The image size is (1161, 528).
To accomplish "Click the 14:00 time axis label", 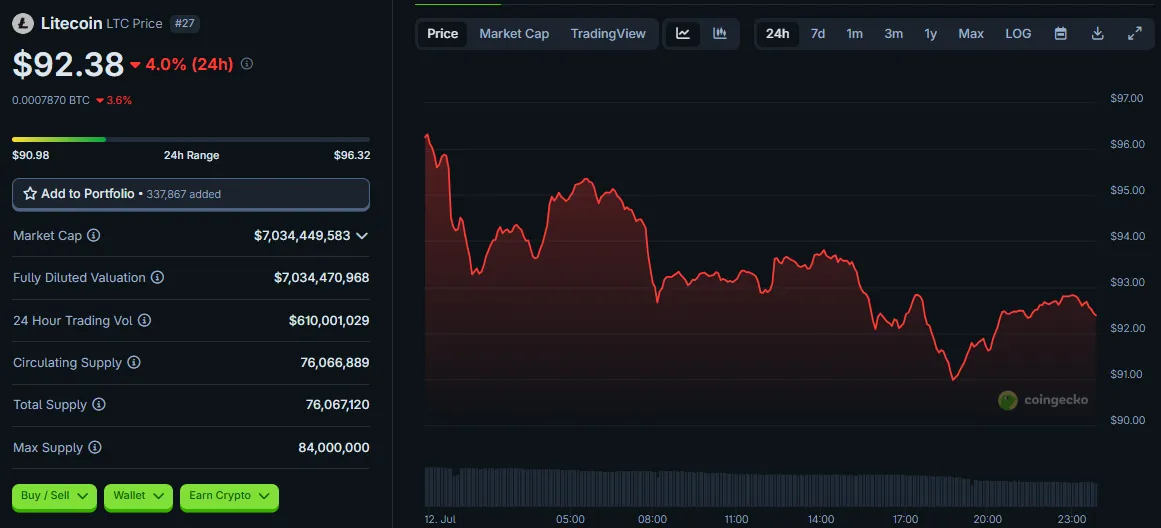I will point(820,519).
